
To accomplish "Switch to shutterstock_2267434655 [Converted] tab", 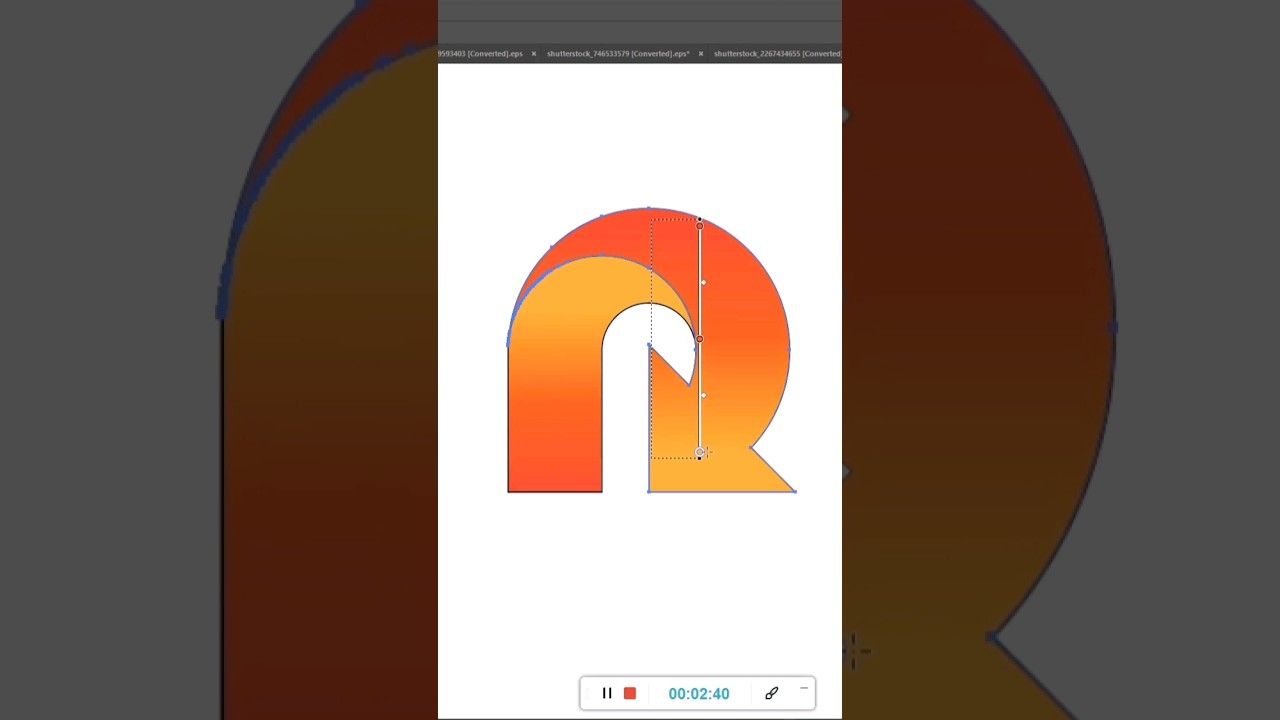I will 777,54.
